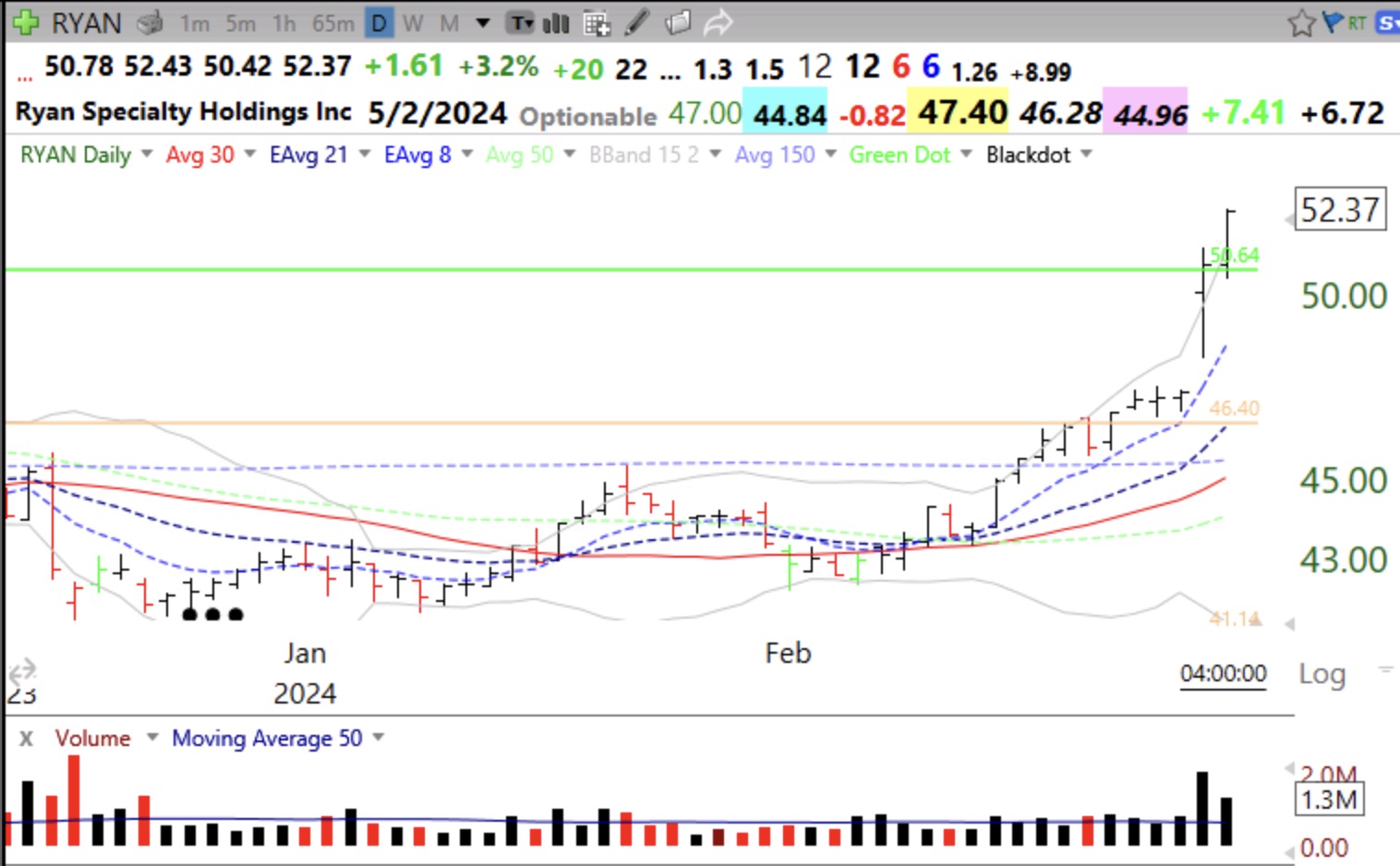
Task: Click the green plus add-indicator icon
Action: 25,22
